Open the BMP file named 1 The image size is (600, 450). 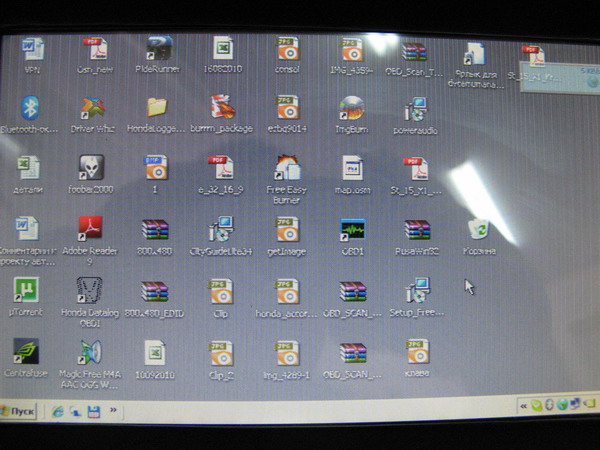click(156, 167)
